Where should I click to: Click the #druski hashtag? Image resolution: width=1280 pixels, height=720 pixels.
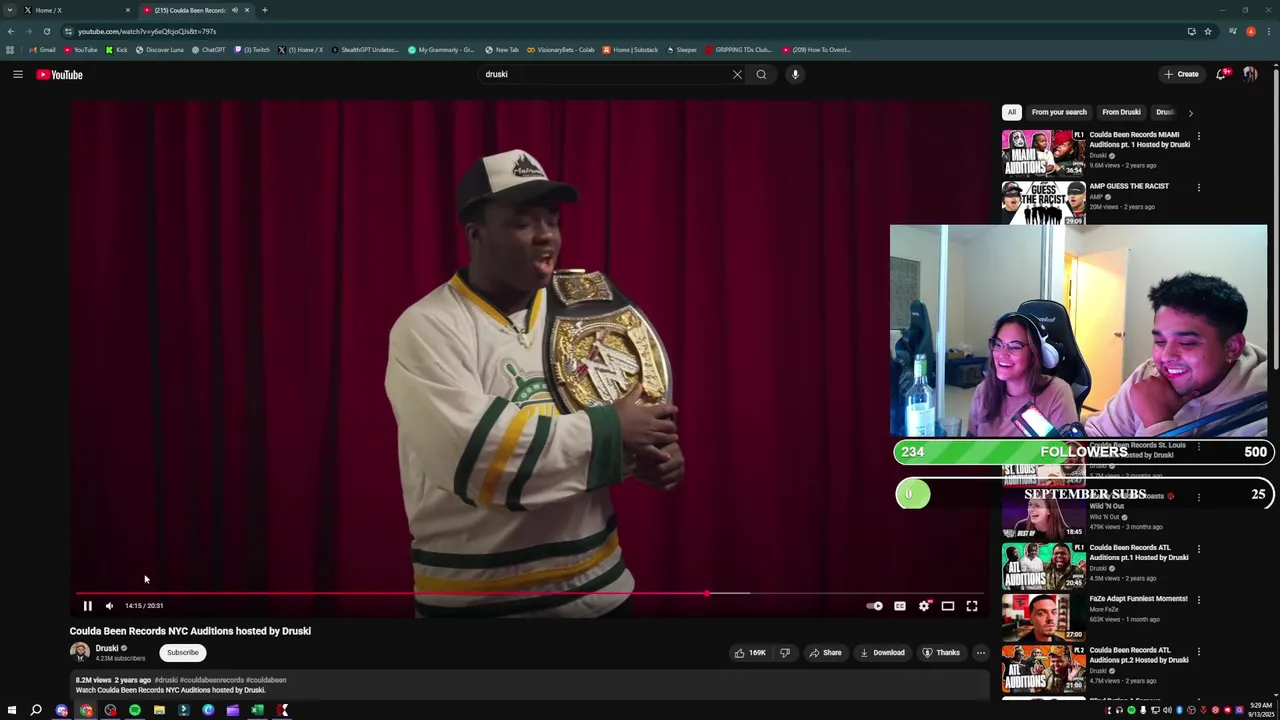pos(166,680)
